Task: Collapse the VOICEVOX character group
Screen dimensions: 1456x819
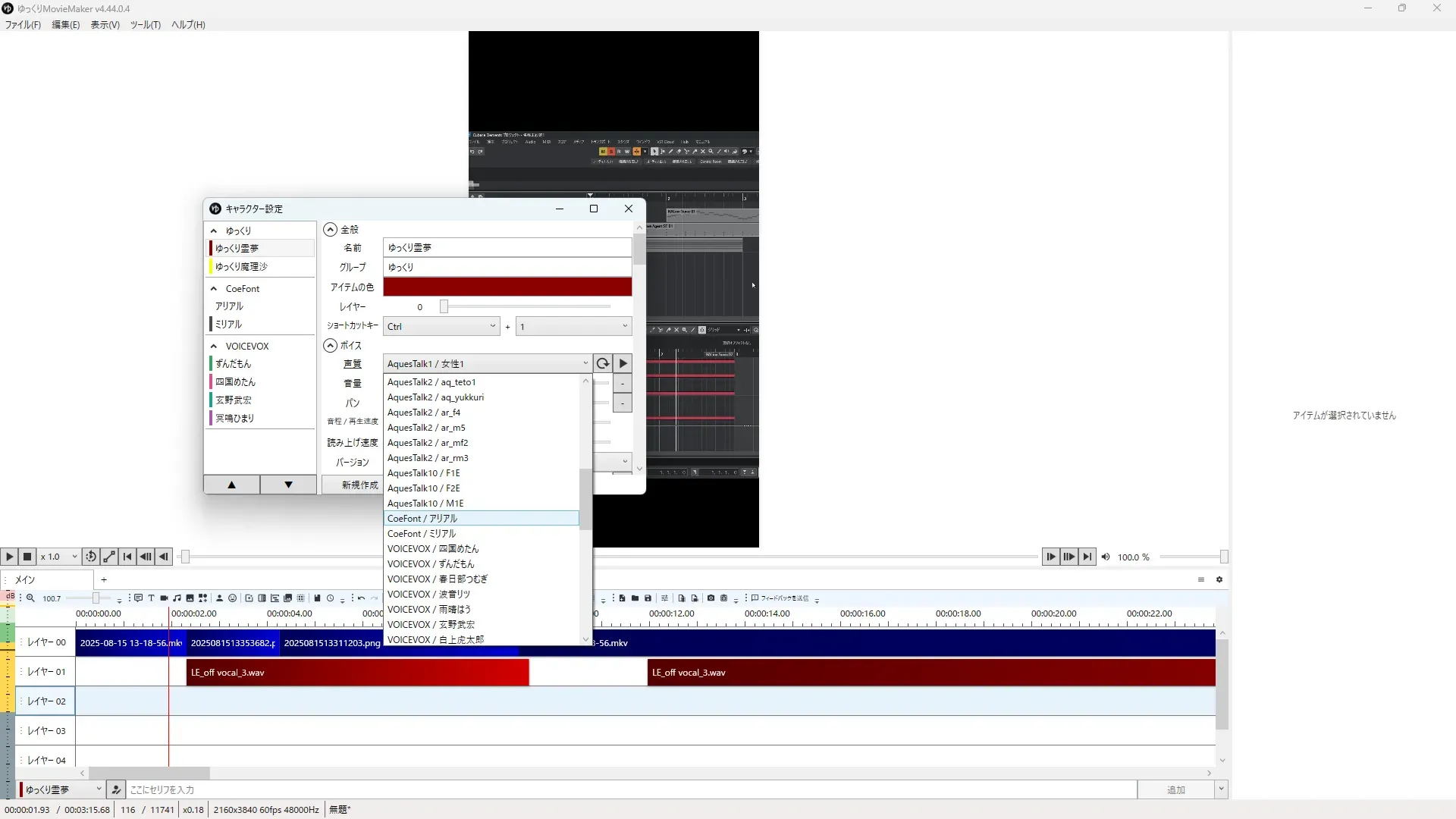Action: 214,347
